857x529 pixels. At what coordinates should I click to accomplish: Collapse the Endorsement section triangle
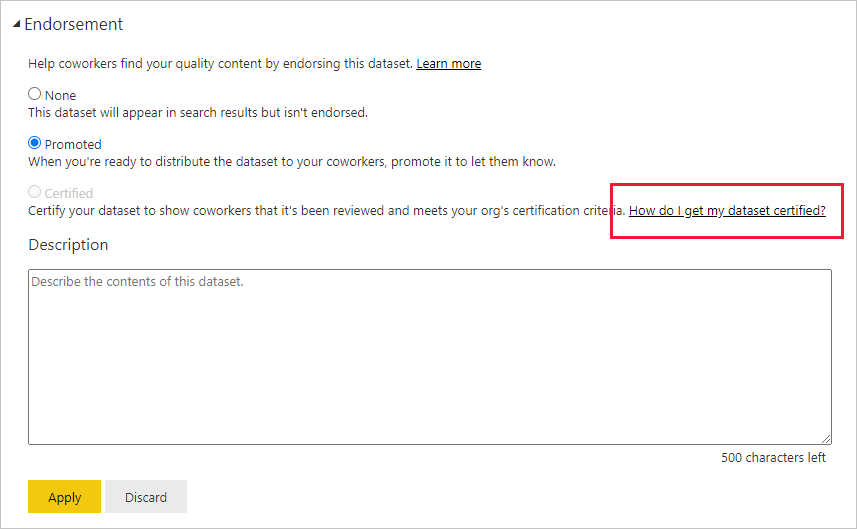[x=16, y=24]
